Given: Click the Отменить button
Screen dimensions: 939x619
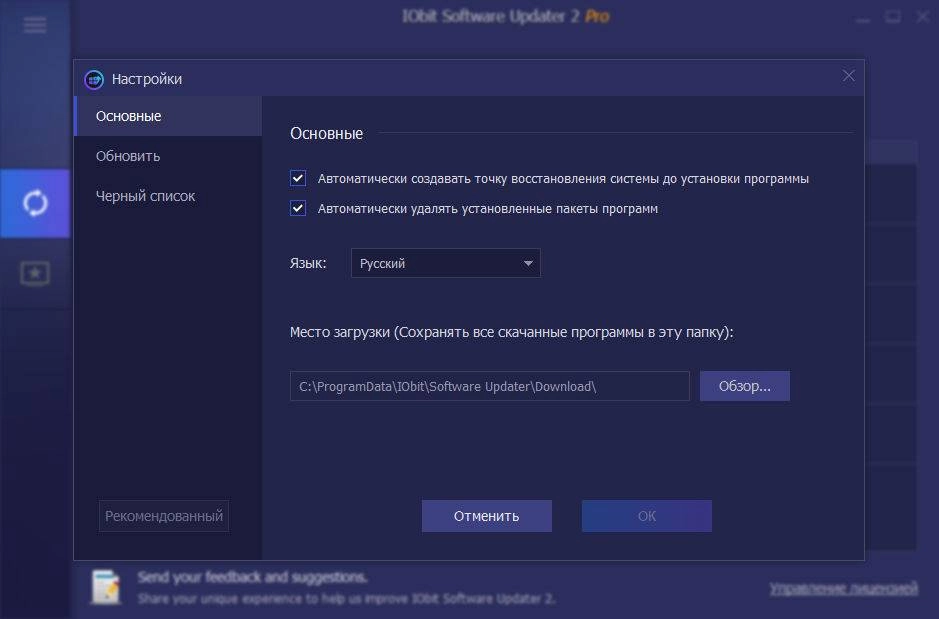Looking at the screenshot, I should tap(487, 516).
